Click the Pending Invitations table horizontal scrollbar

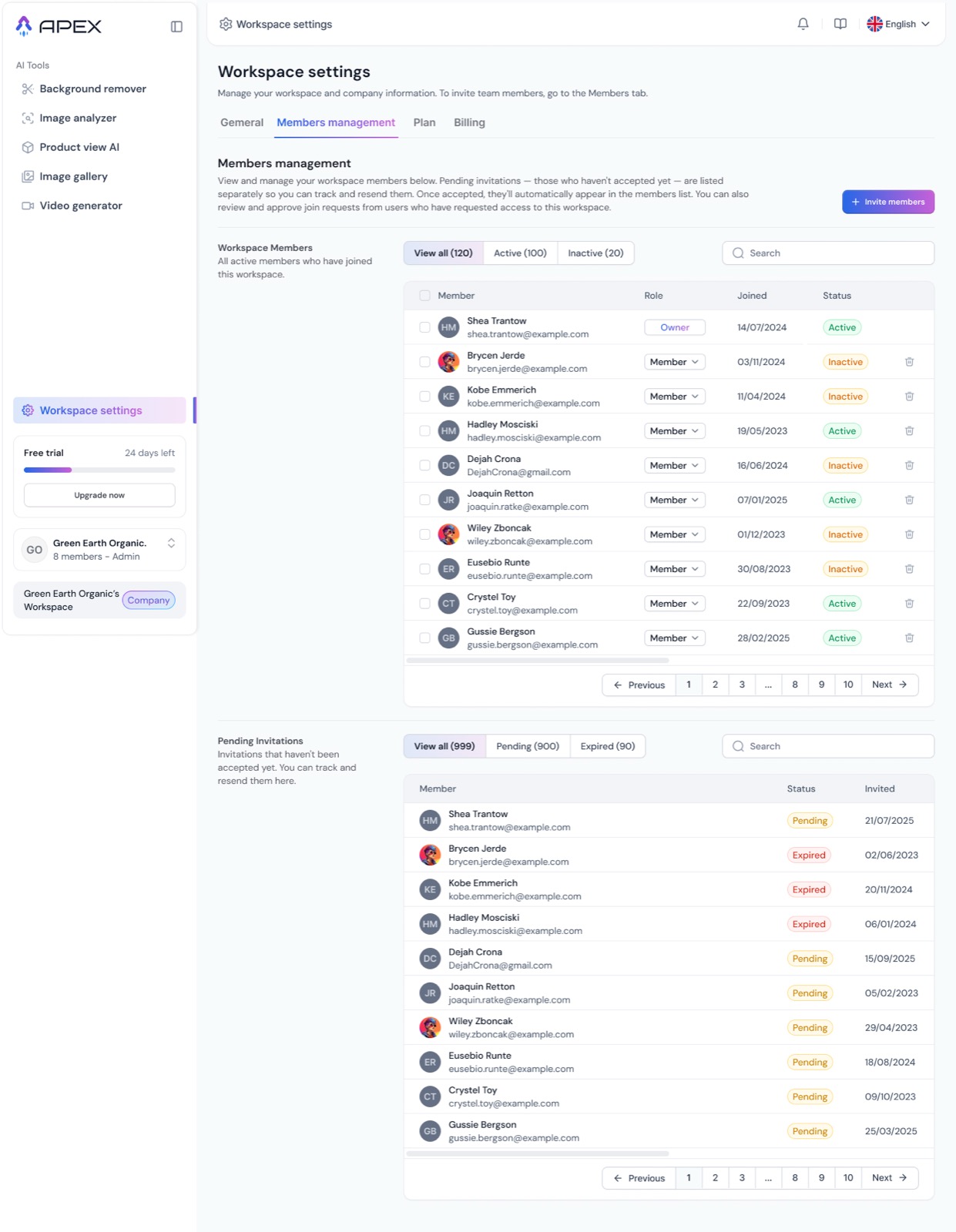click(x=538, y=1153)
